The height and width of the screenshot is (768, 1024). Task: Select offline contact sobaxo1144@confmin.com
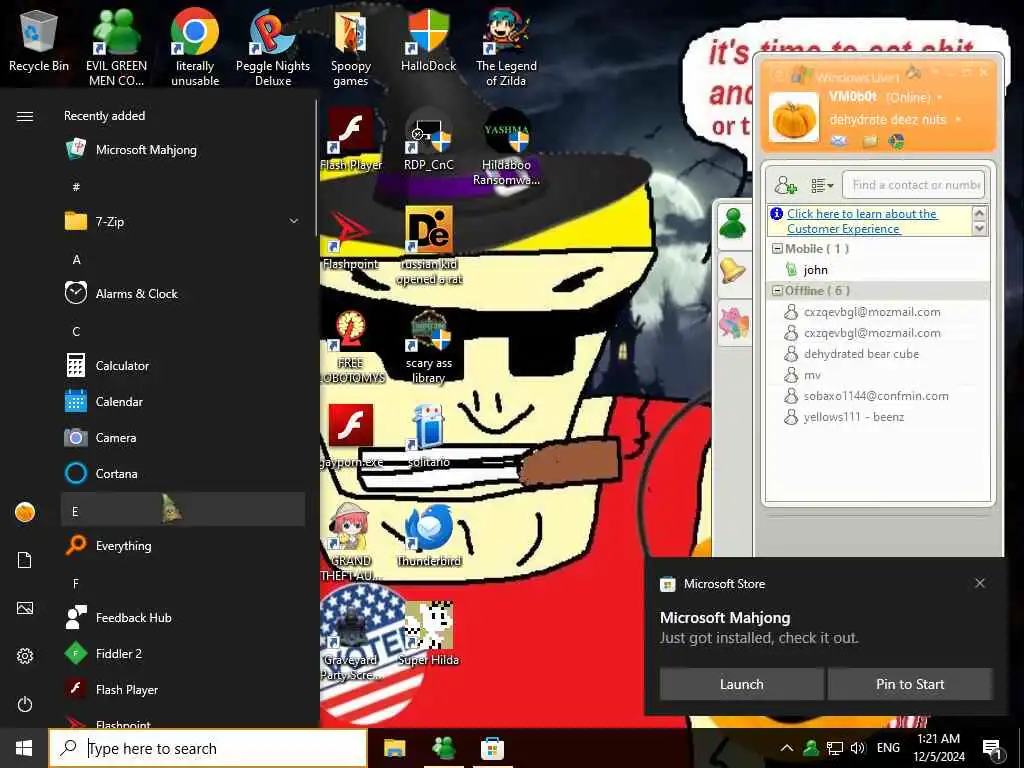pyautogui.click(x=877, y=395)
